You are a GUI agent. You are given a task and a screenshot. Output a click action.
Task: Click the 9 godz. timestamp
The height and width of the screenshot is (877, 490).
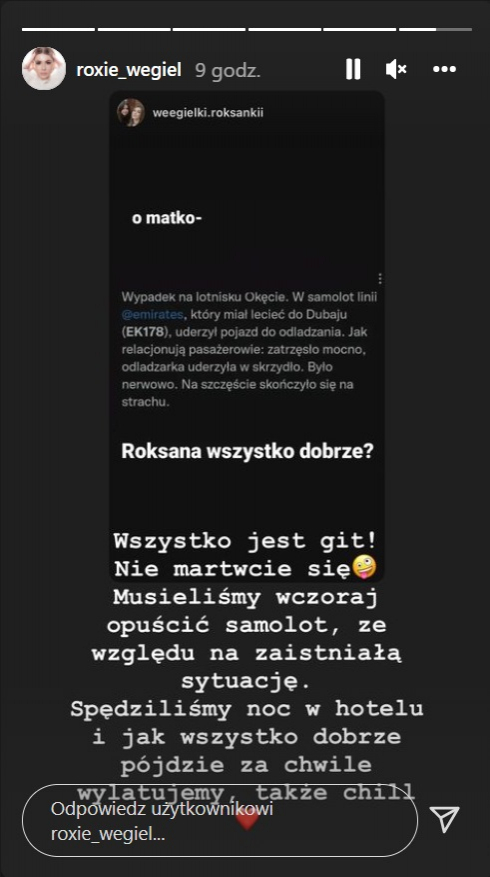(228, 70)
